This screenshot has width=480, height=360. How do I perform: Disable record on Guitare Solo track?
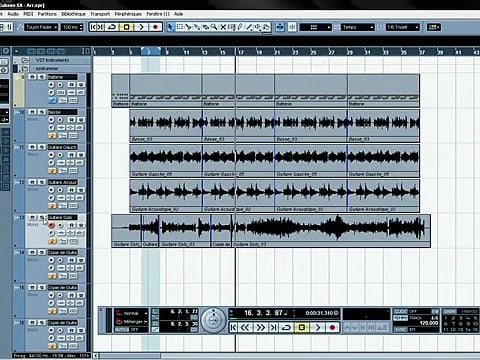tap(51, 225)
